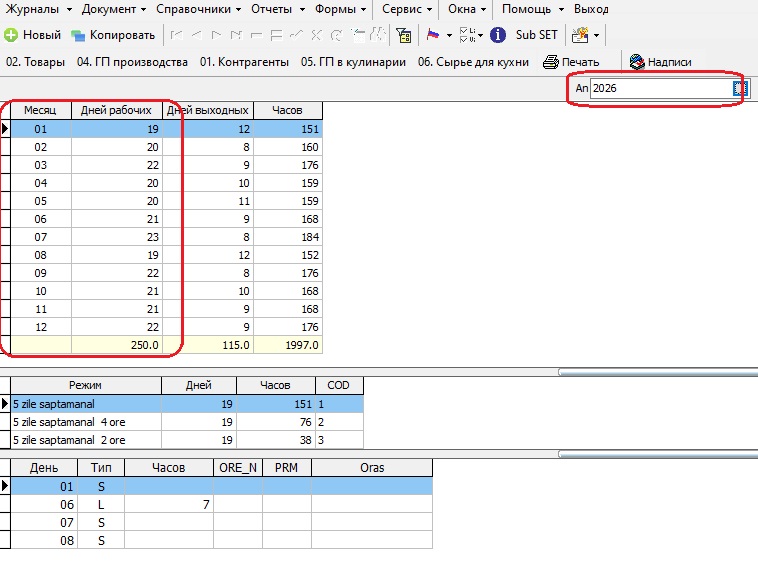758x561 pixels.
Task: Click the Месяц column header
Action: [41, 110]
